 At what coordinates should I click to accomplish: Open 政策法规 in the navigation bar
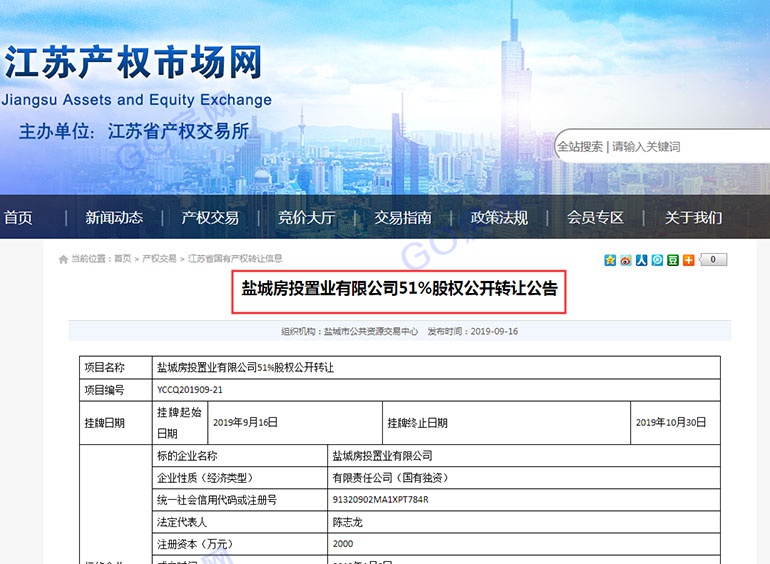[x=499, y=217]
